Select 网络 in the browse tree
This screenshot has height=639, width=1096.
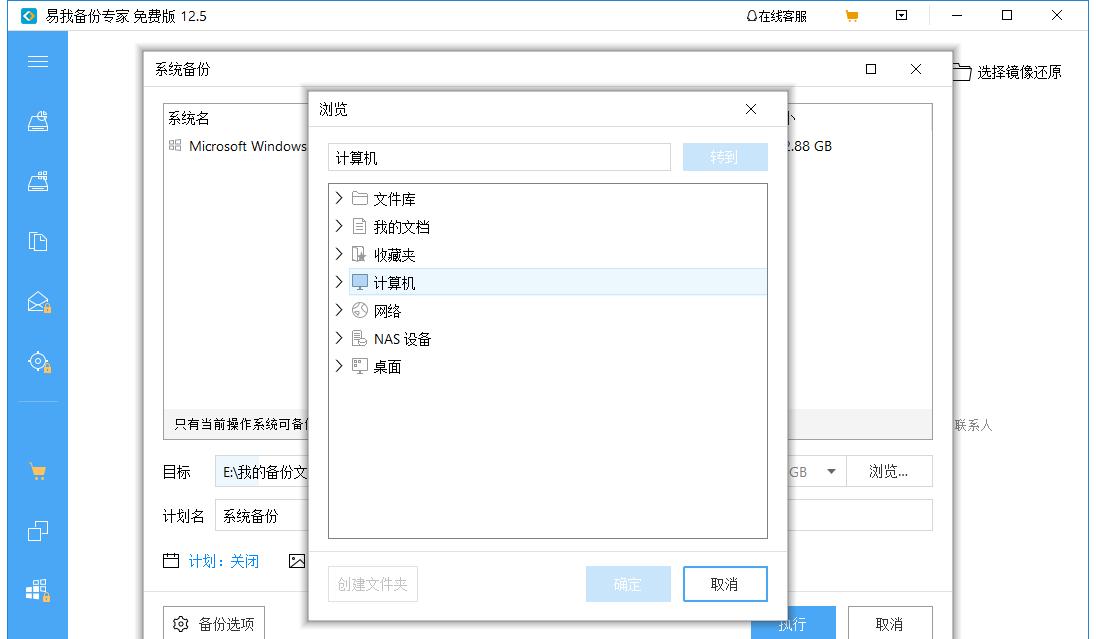coord(387,311)
